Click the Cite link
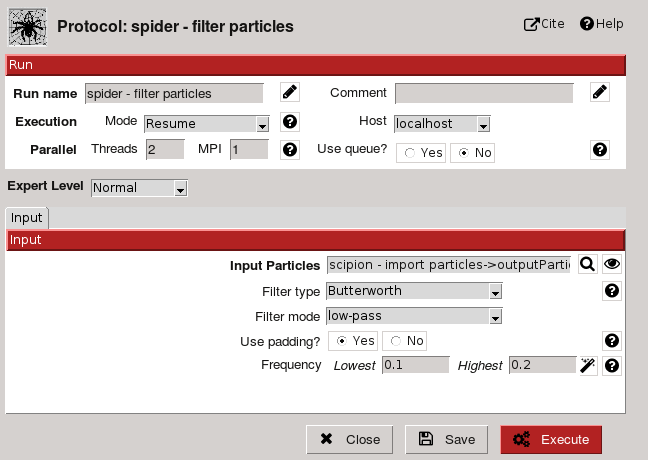This screenshot has height=460, width=648. click(544, 24)
